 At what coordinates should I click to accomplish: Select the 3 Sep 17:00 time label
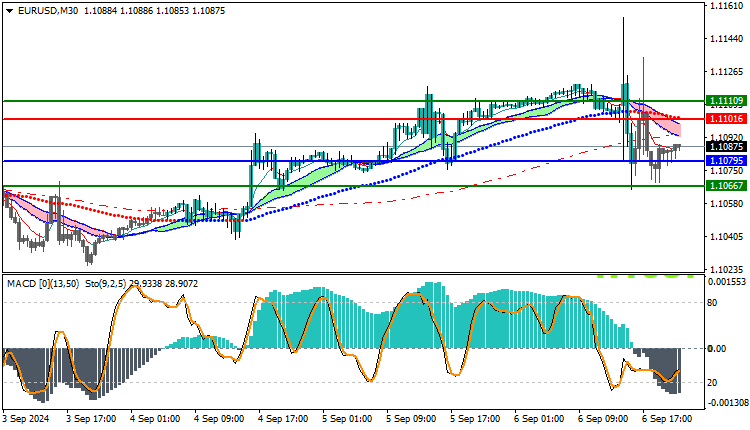91,419
